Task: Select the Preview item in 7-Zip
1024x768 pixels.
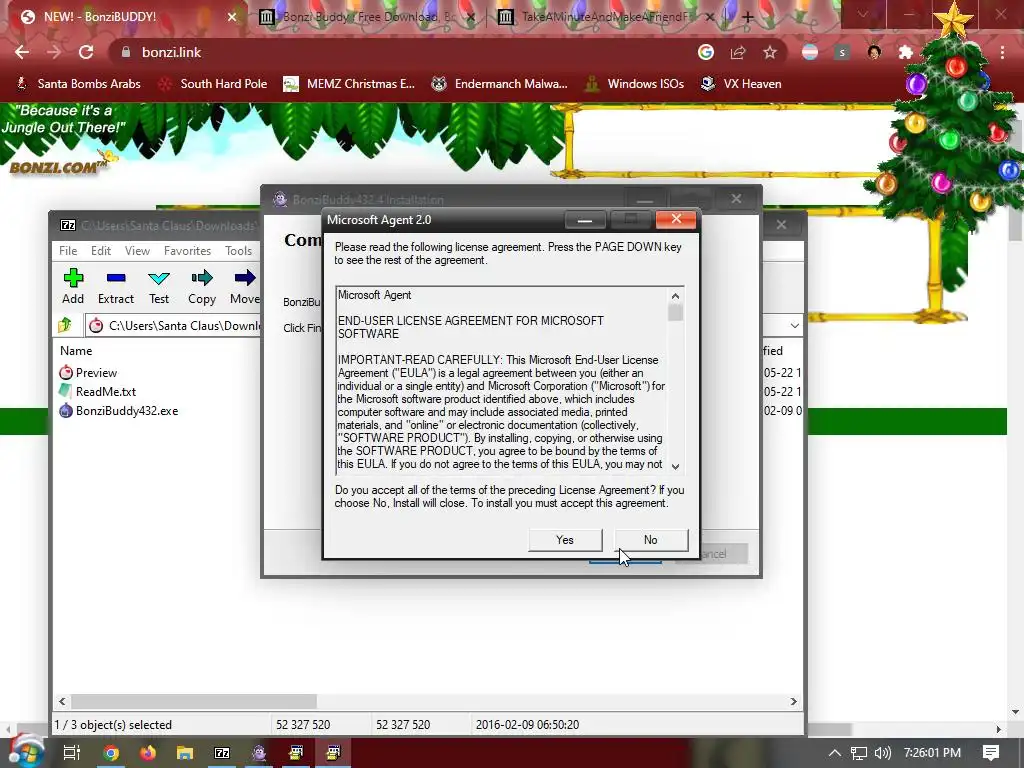Action: coord(88,373)
